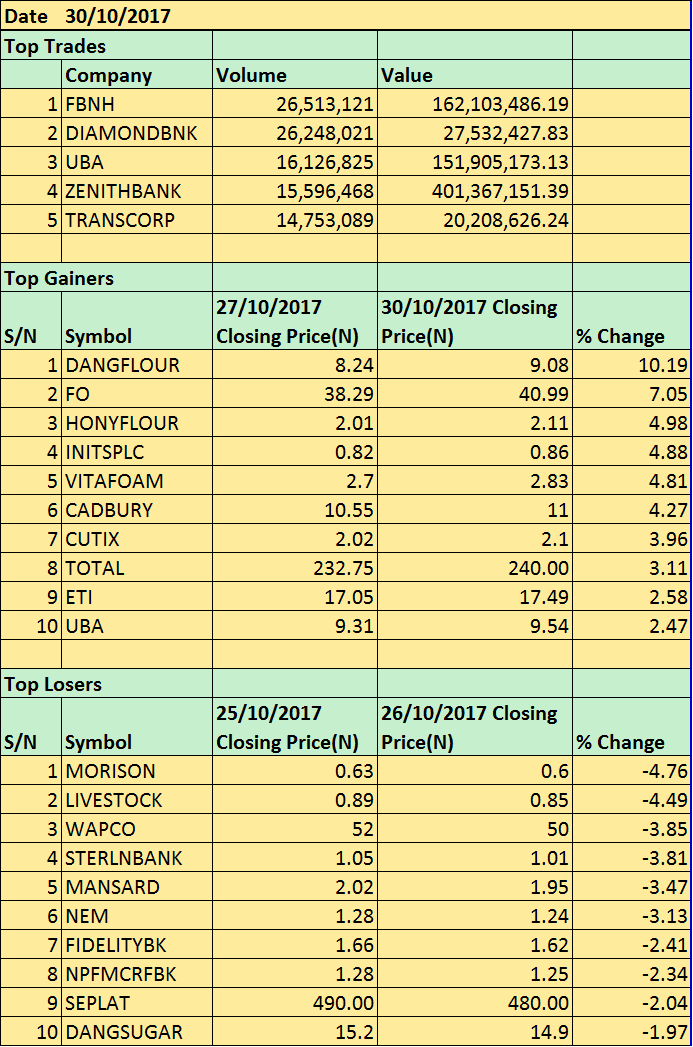
Task: Select the TRANSCORP company cell
Action: 137,220
